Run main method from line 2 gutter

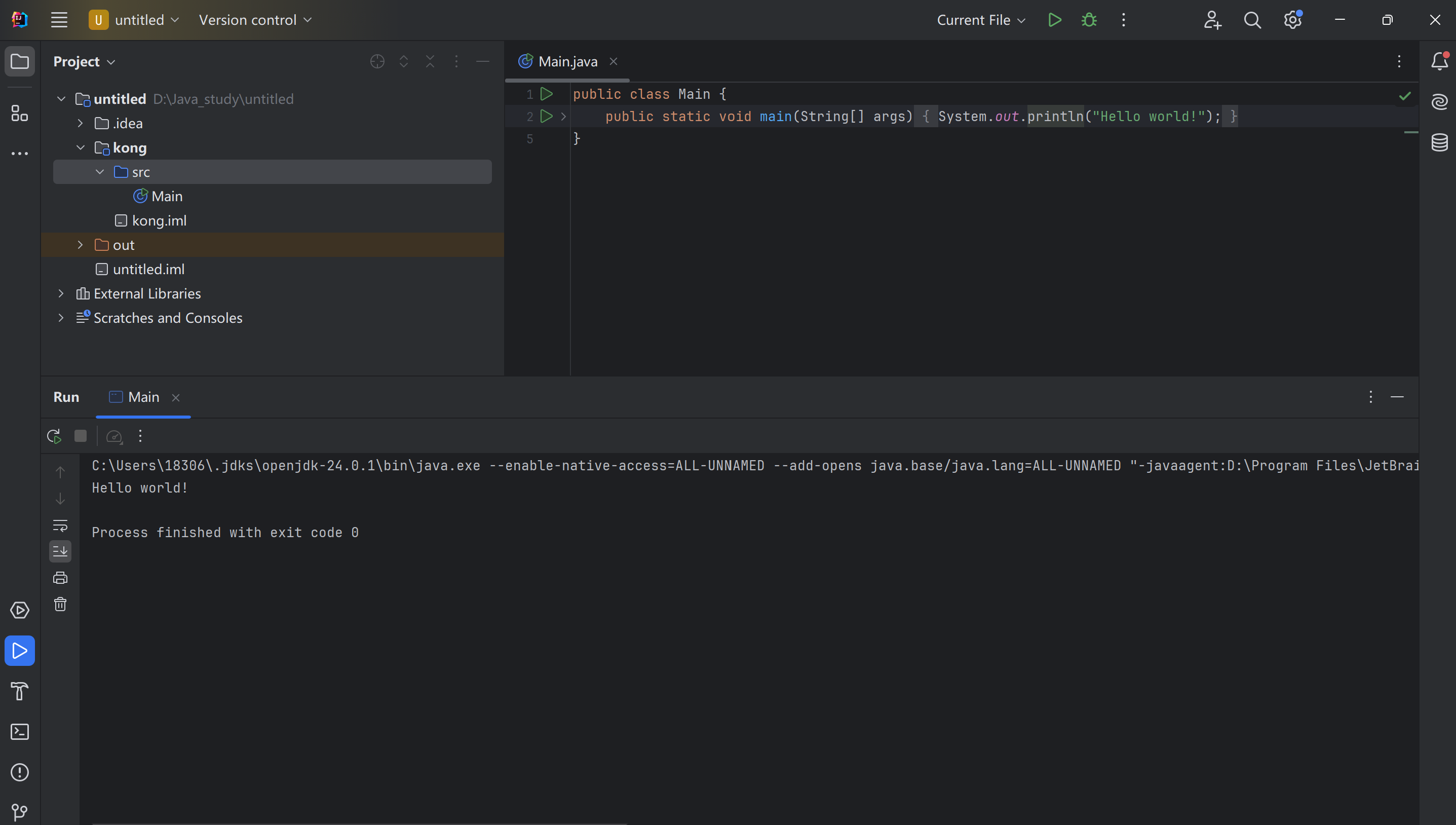546,117
